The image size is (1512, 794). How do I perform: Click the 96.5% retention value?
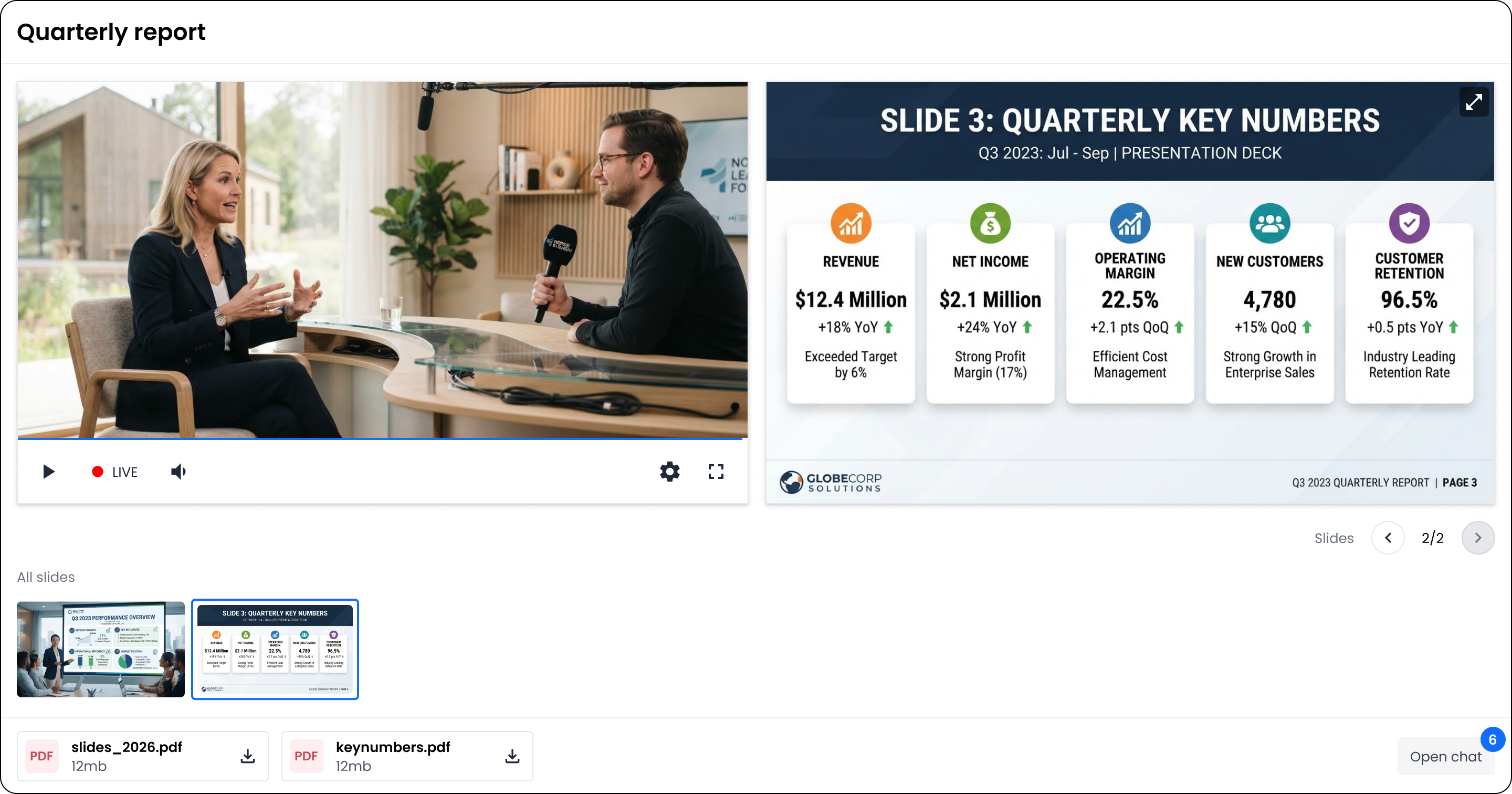[x=1409, y=299]
